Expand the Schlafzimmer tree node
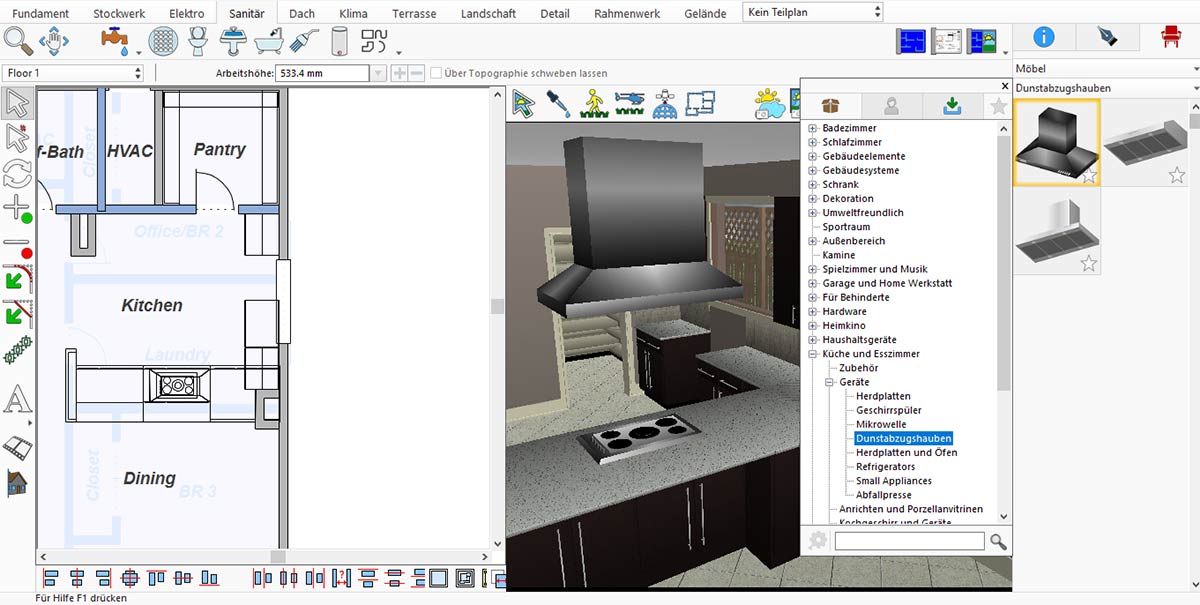The image size is (1200, 605). 813,143
